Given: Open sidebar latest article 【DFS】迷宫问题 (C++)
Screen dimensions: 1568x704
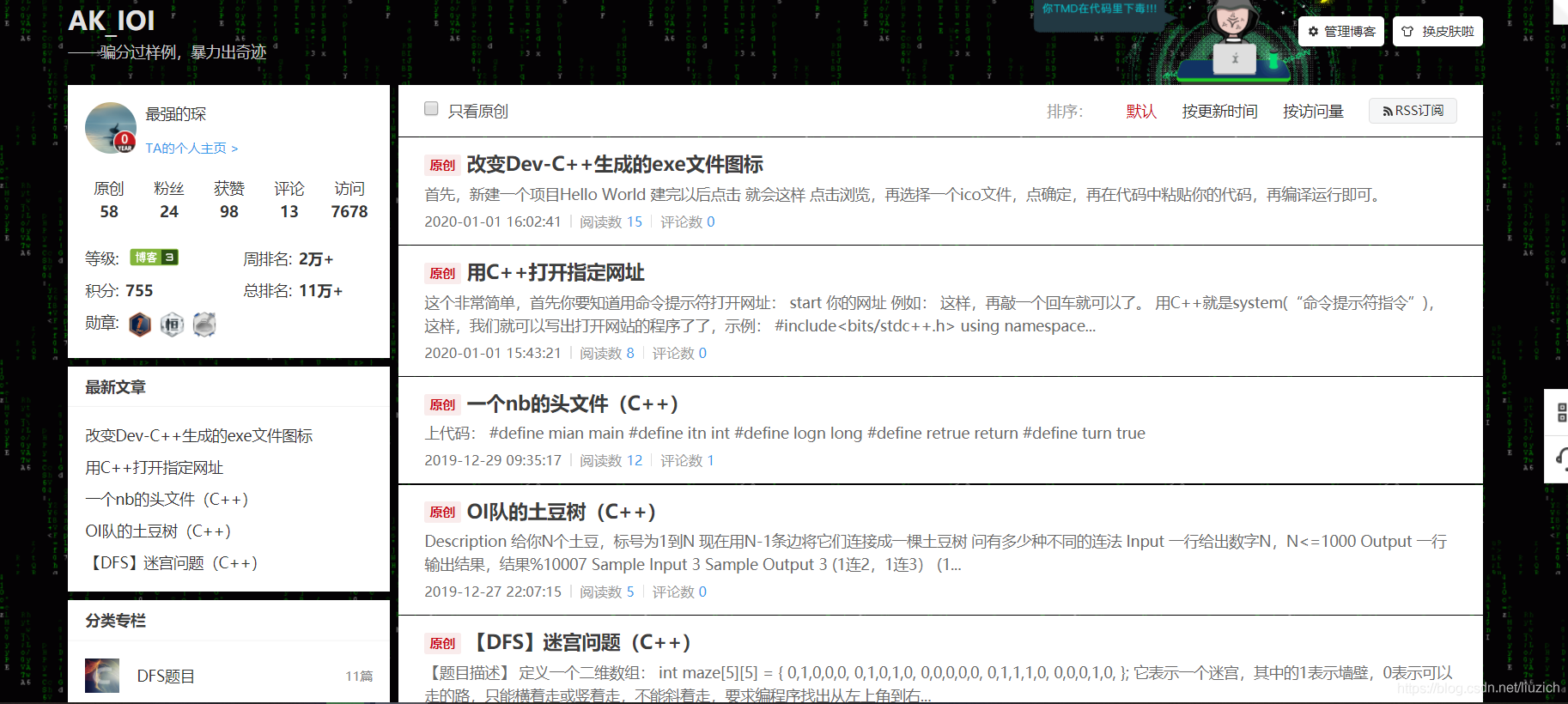Looking at the screenshot, I should coord(172,563).
